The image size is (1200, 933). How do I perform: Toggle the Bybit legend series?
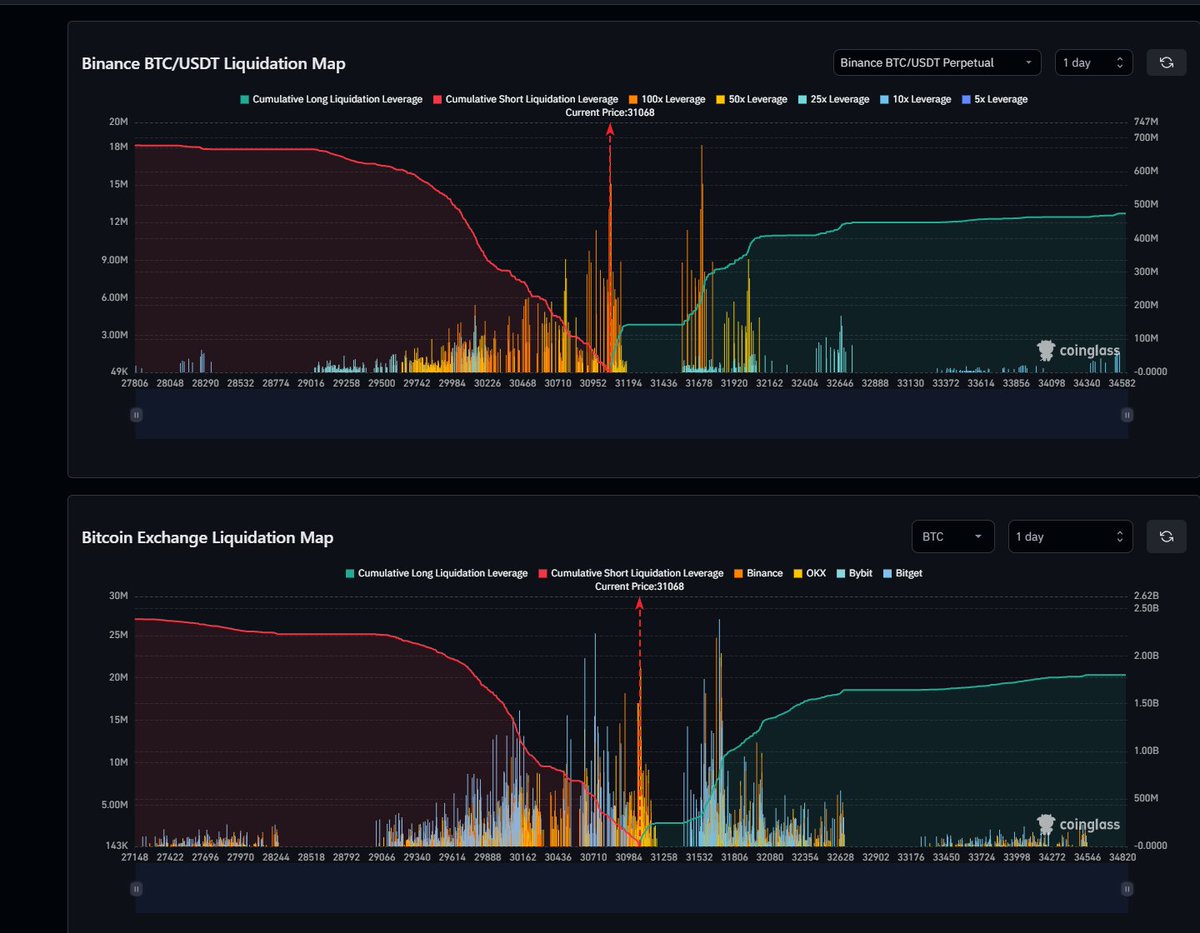(853, 573)
